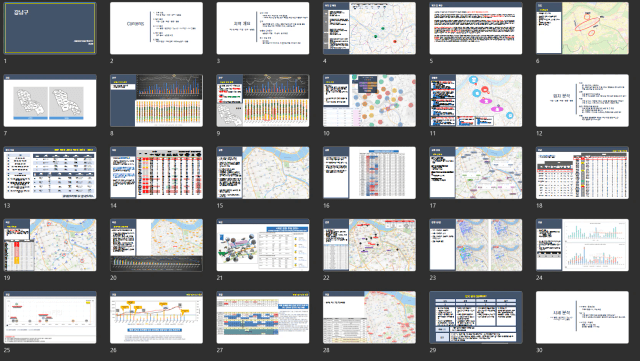Select slide 20 thumbnail
Image resolution: width=640 pixels, height=361 pixels.
coord(156,245)
